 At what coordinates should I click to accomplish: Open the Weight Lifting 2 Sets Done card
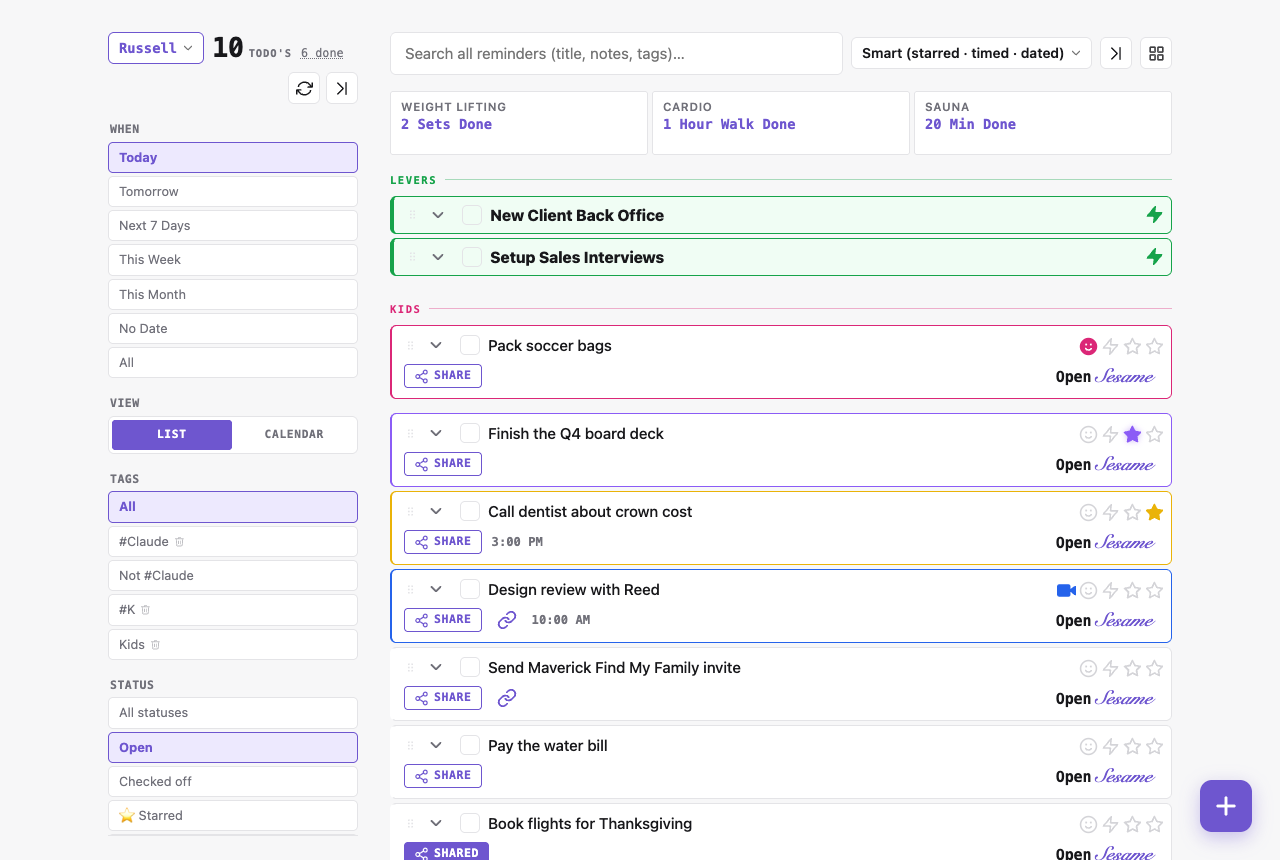519,123
